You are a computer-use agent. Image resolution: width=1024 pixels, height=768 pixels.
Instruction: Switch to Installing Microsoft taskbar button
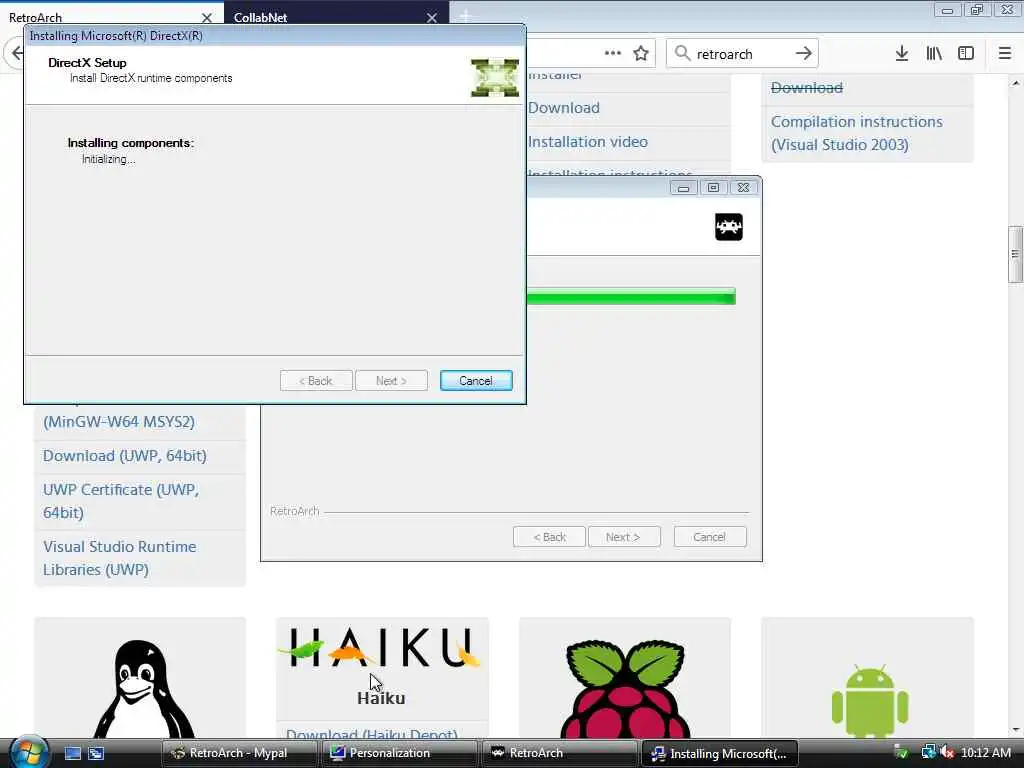coord(719,753)
